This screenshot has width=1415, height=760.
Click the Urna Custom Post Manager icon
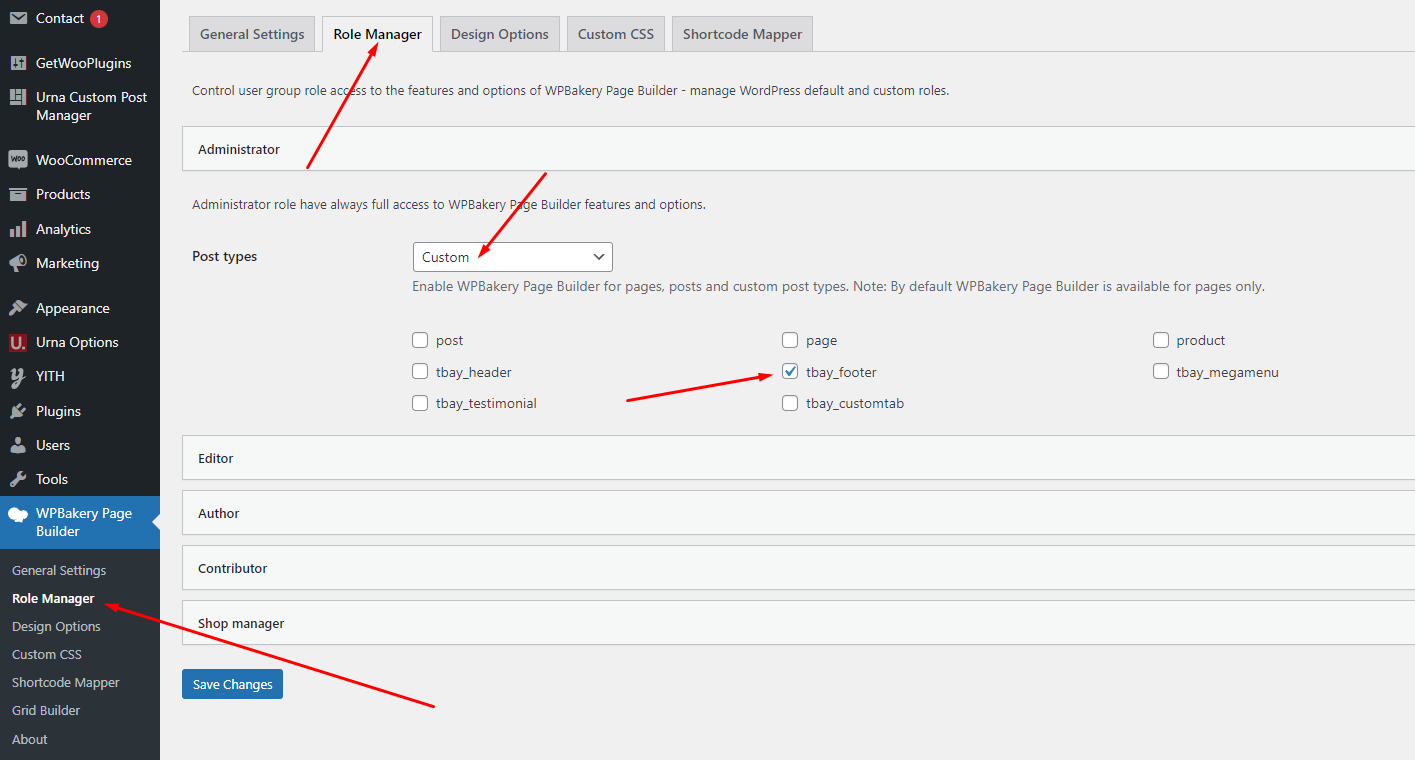[18, 97]
